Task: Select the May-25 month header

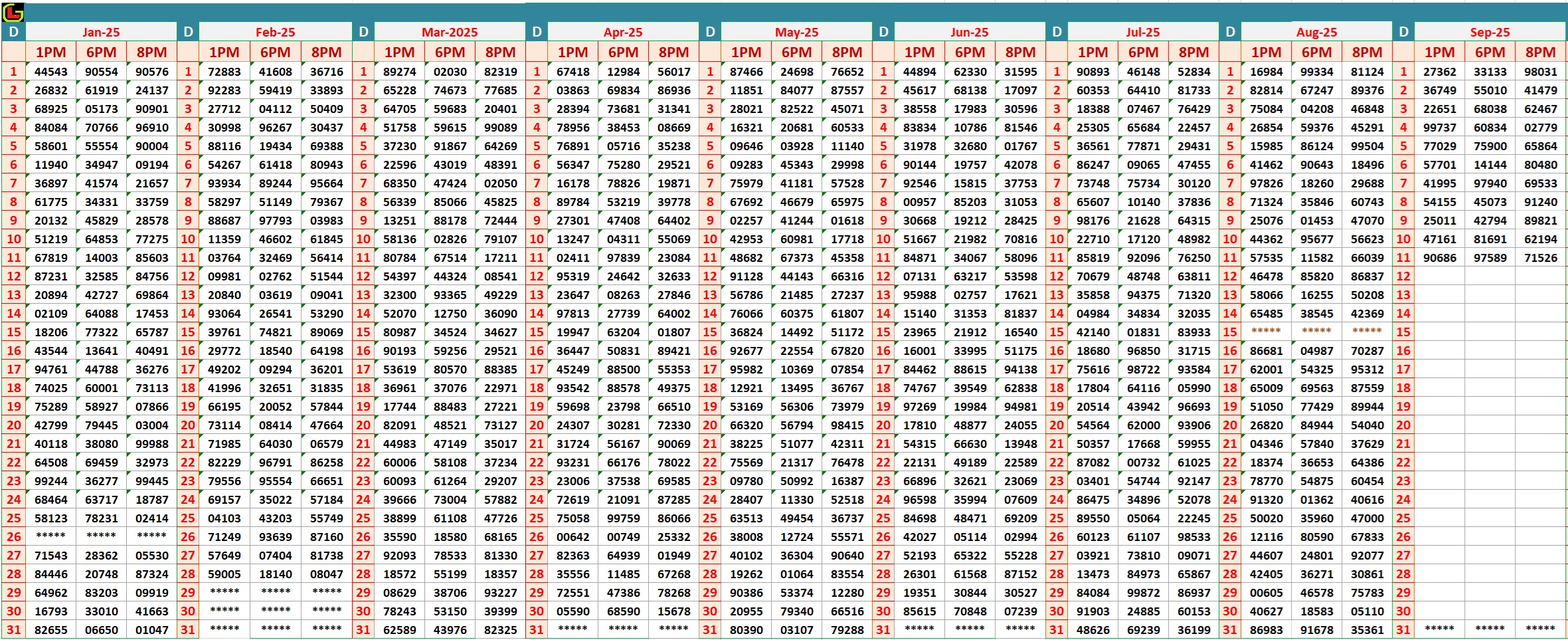Action: 796,32
